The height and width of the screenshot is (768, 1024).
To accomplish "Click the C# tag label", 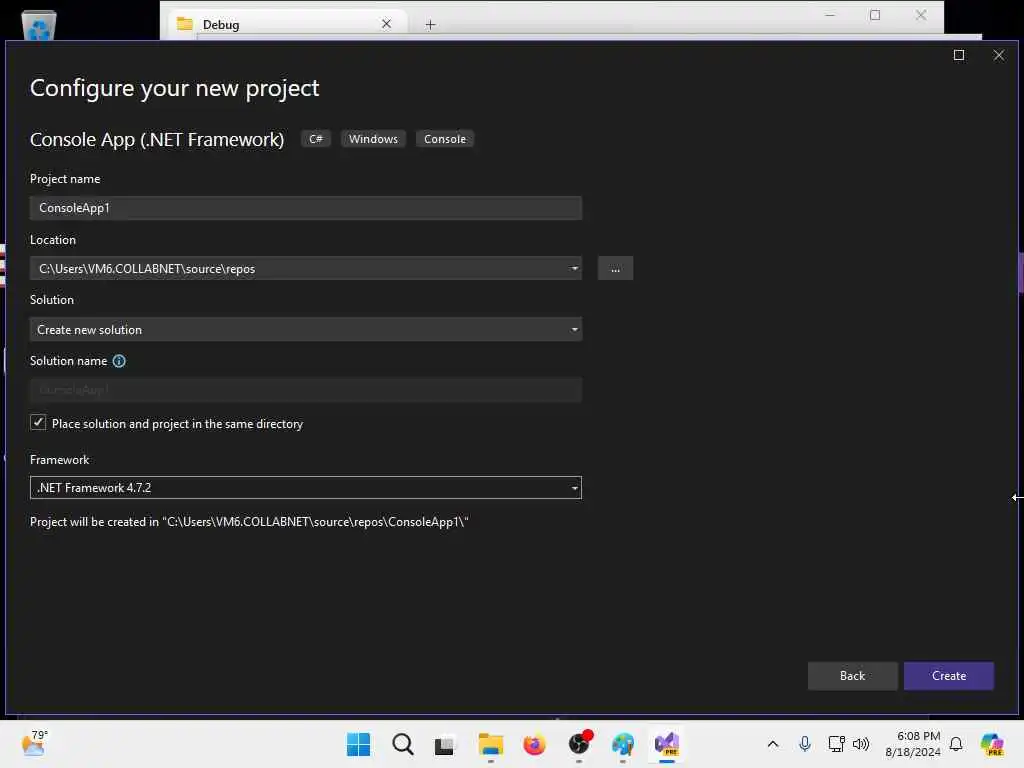I will pyautogui.click(x=316, y=138).
